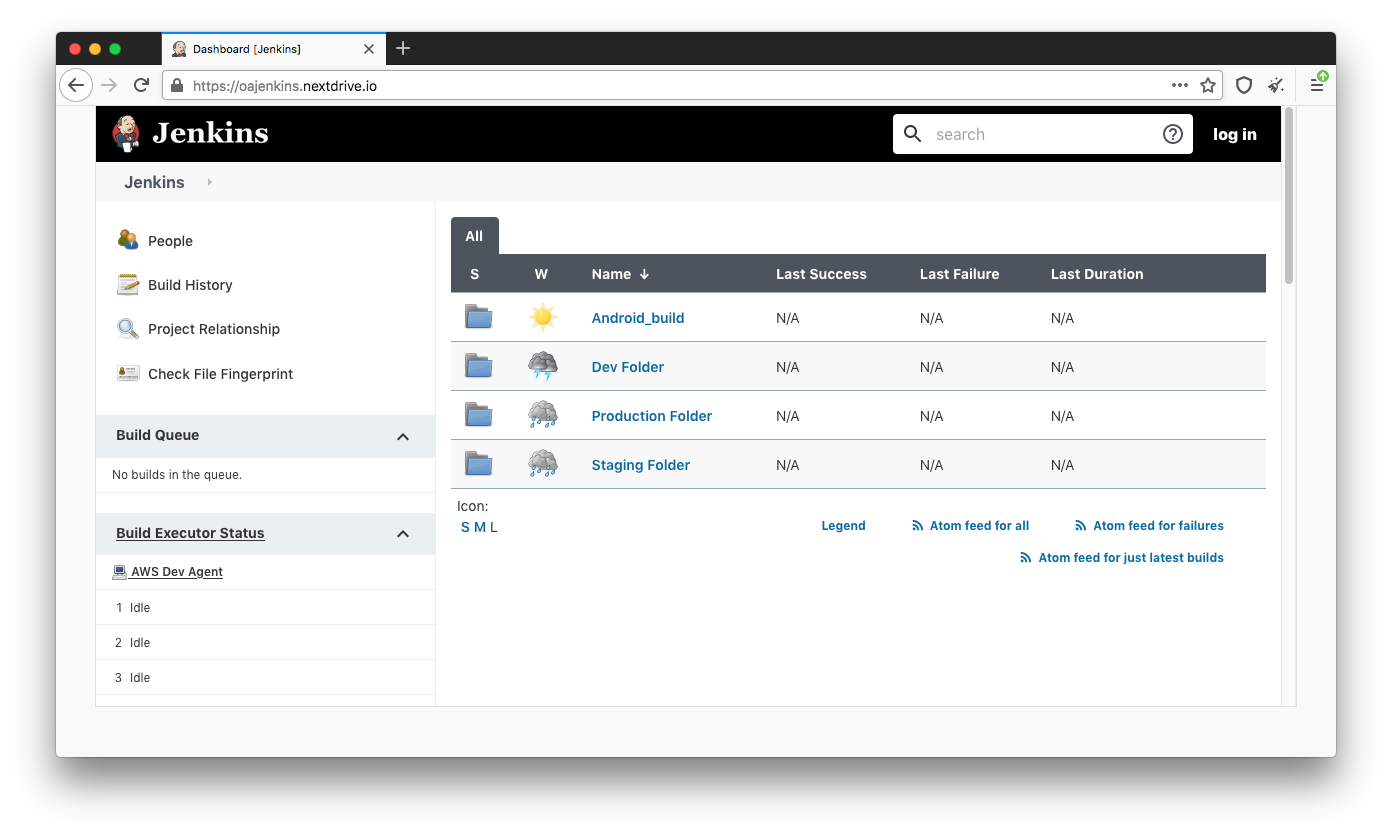Open the Staging Folder link
Image resolution: width=1392 pixels, height=837 pixels.
pyautogui.click(x=641, y=465)
